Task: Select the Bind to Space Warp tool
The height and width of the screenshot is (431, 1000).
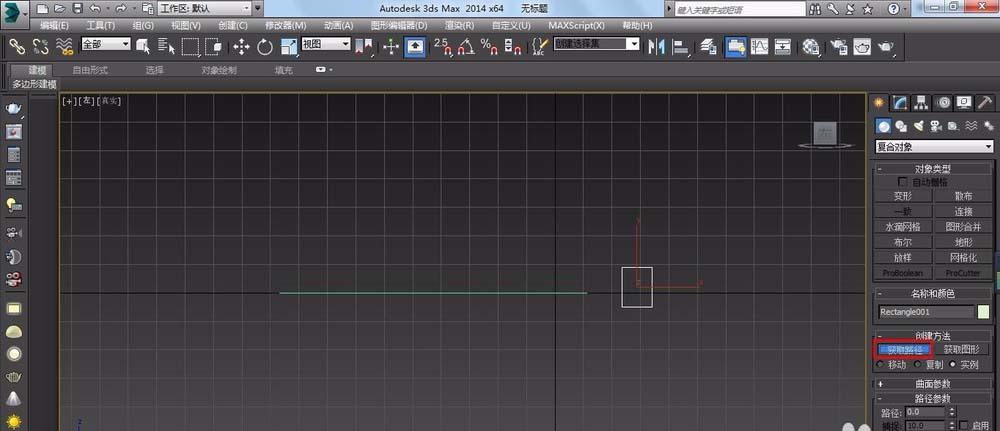Action: (64, 46)
